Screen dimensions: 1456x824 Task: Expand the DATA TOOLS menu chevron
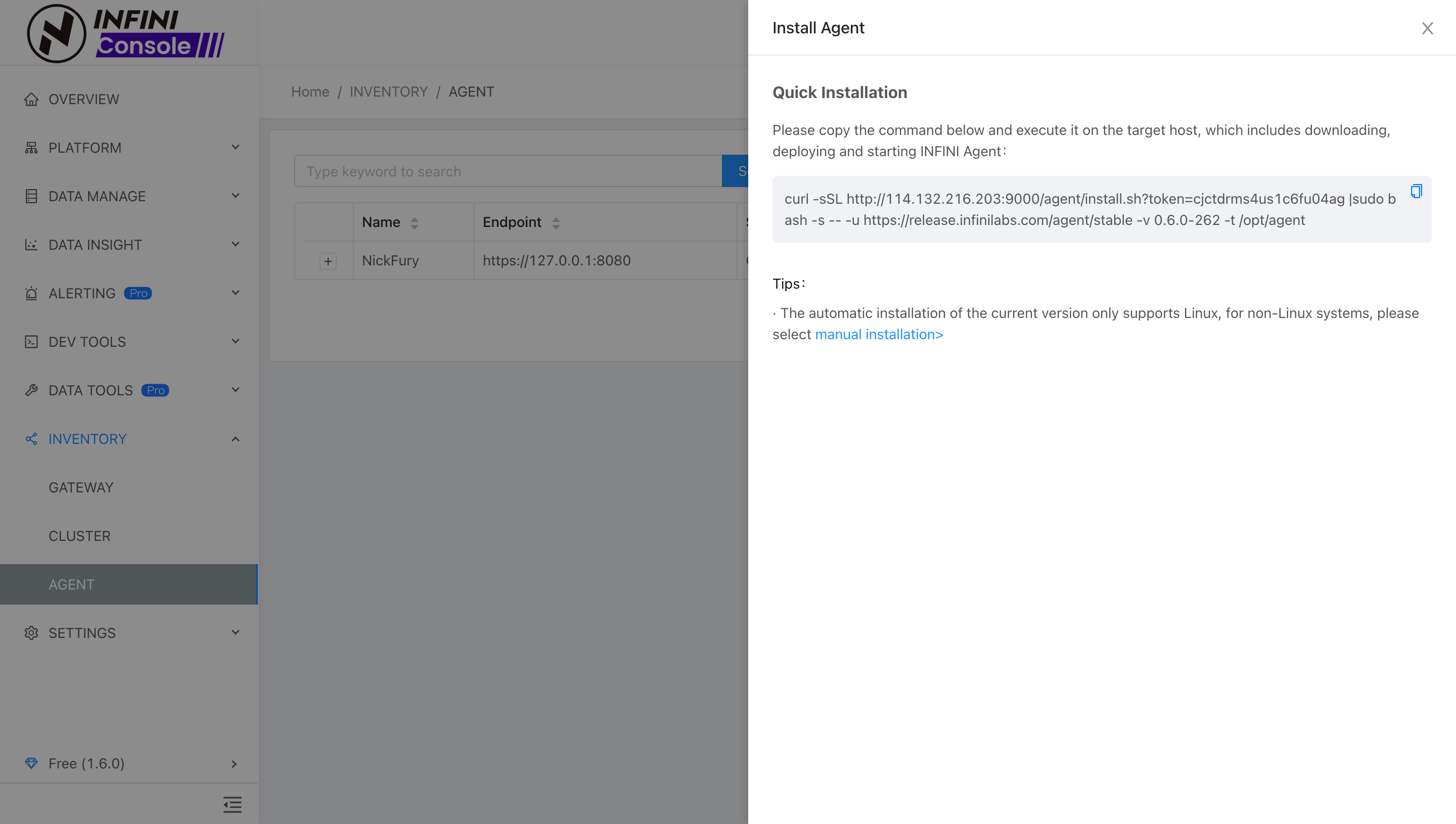[236, 390]
